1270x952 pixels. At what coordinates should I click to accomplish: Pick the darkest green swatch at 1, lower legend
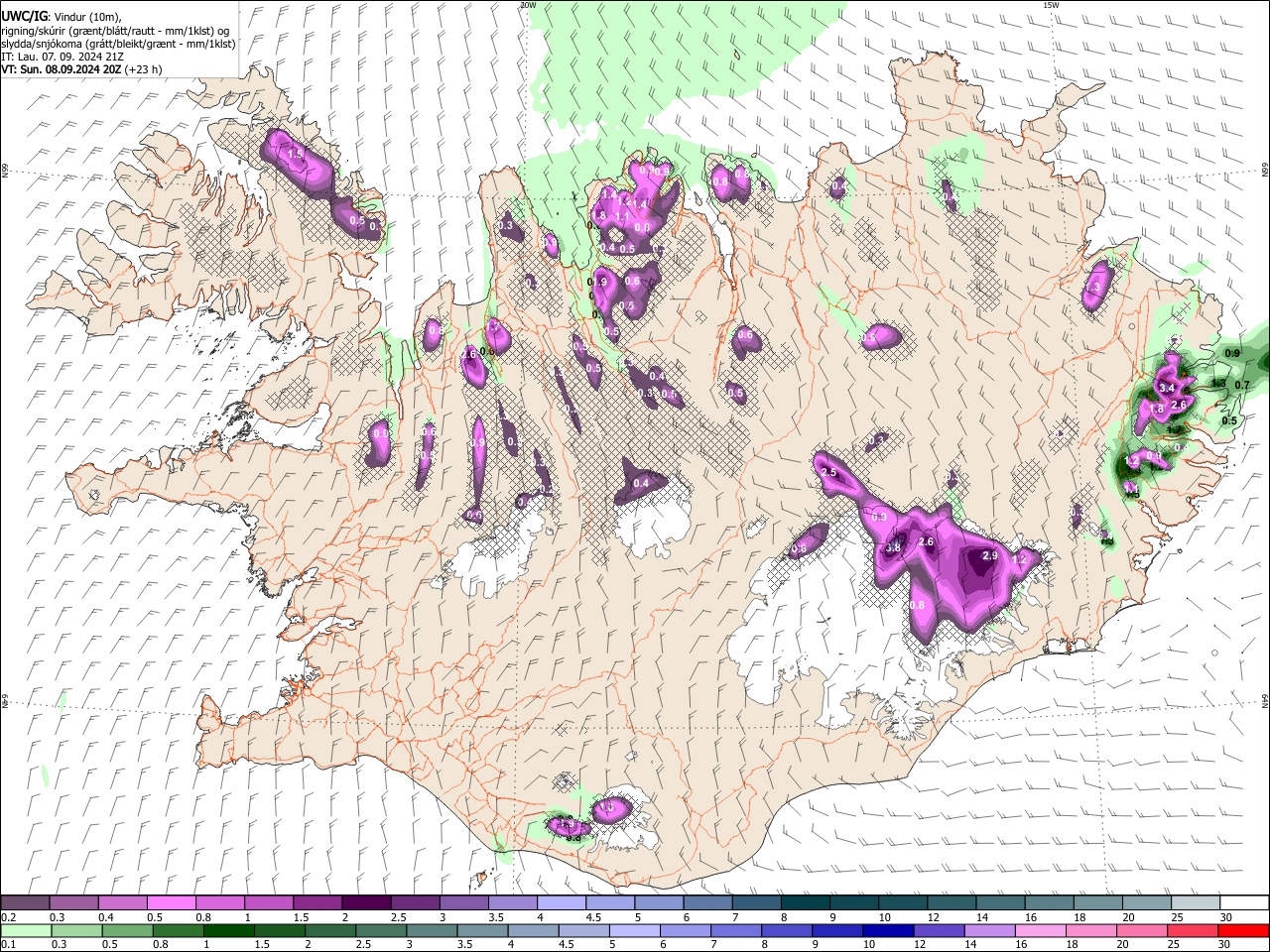click(x=228, y=930)
